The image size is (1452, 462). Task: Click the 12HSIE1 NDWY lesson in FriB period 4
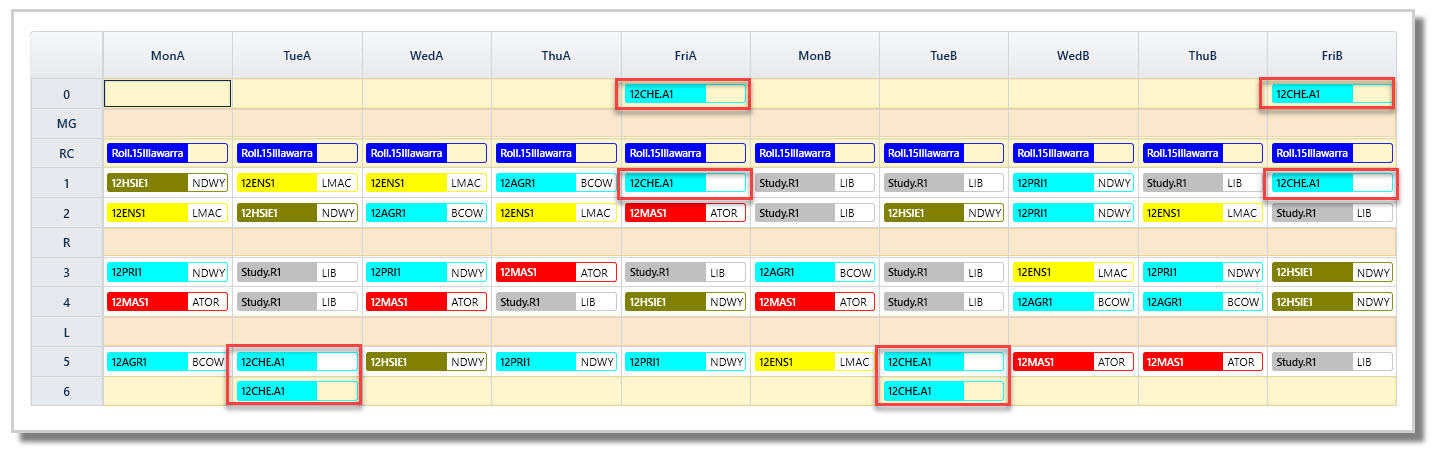(1332, 302)
